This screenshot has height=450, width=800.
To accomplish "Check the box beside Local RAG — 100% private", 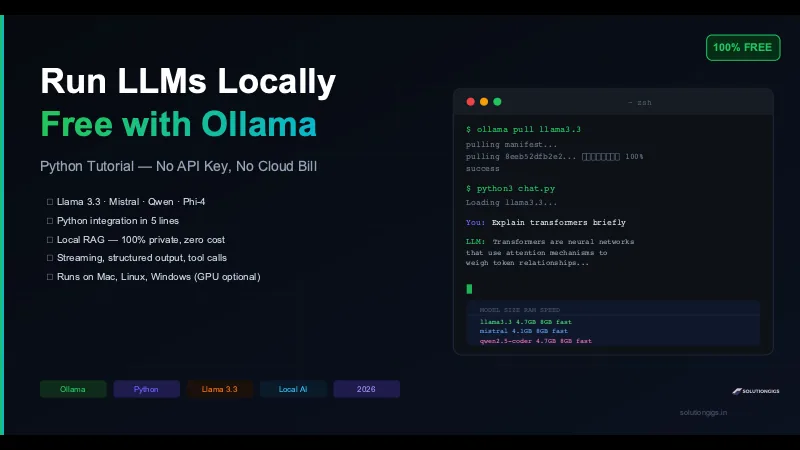I will coord(49,240).
